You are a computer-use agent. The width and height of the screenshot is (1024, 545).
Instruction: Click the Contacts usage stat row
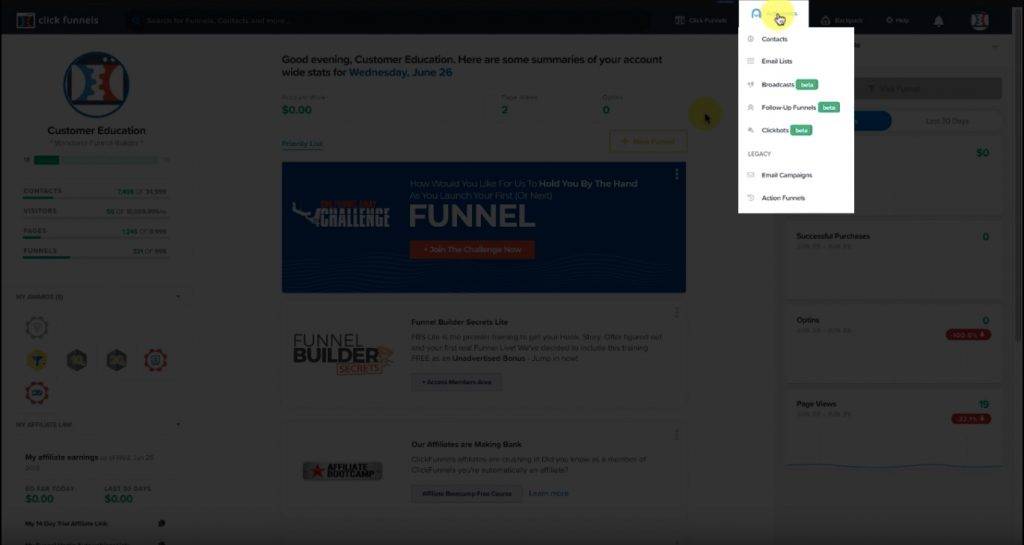click(95, 193)
